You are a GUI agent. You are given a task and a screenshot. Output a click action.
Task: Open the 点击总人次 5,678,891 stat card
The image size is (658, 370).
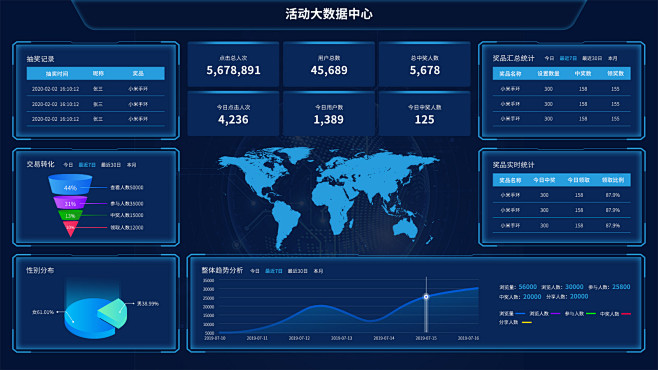coord(233,65)
